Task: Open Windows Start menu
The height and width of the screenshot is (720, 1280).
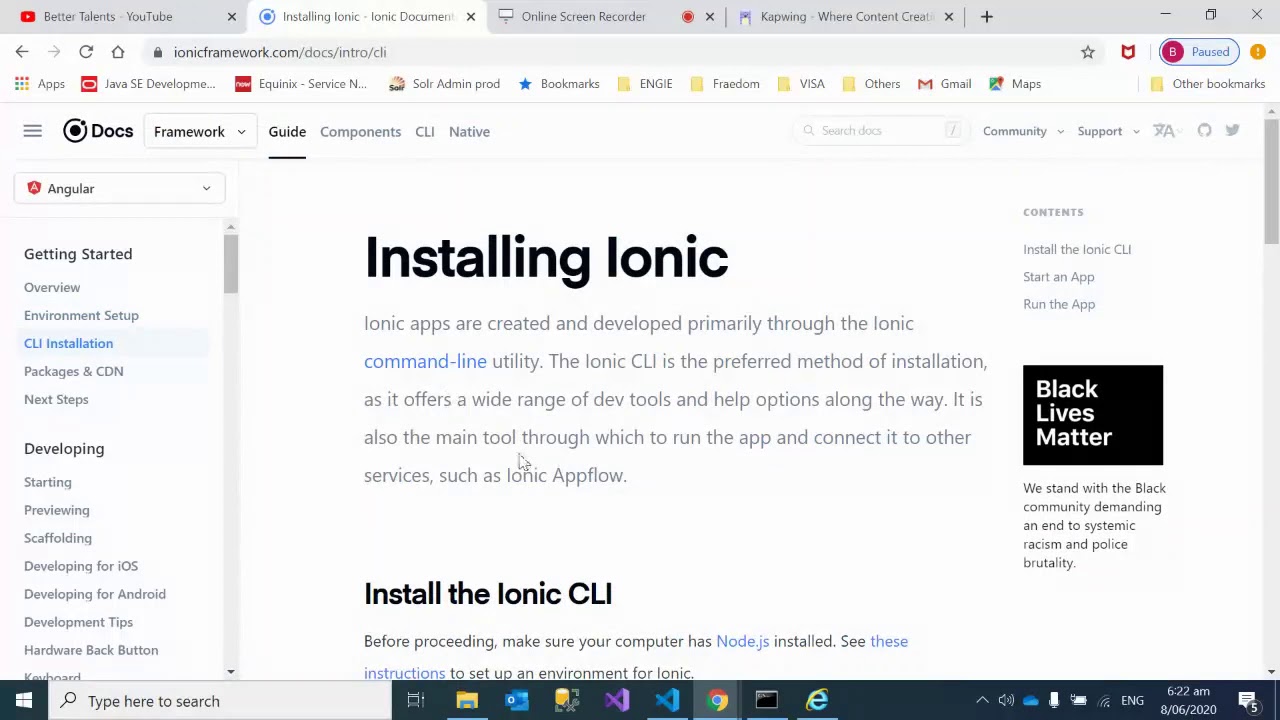Action: 24,700
